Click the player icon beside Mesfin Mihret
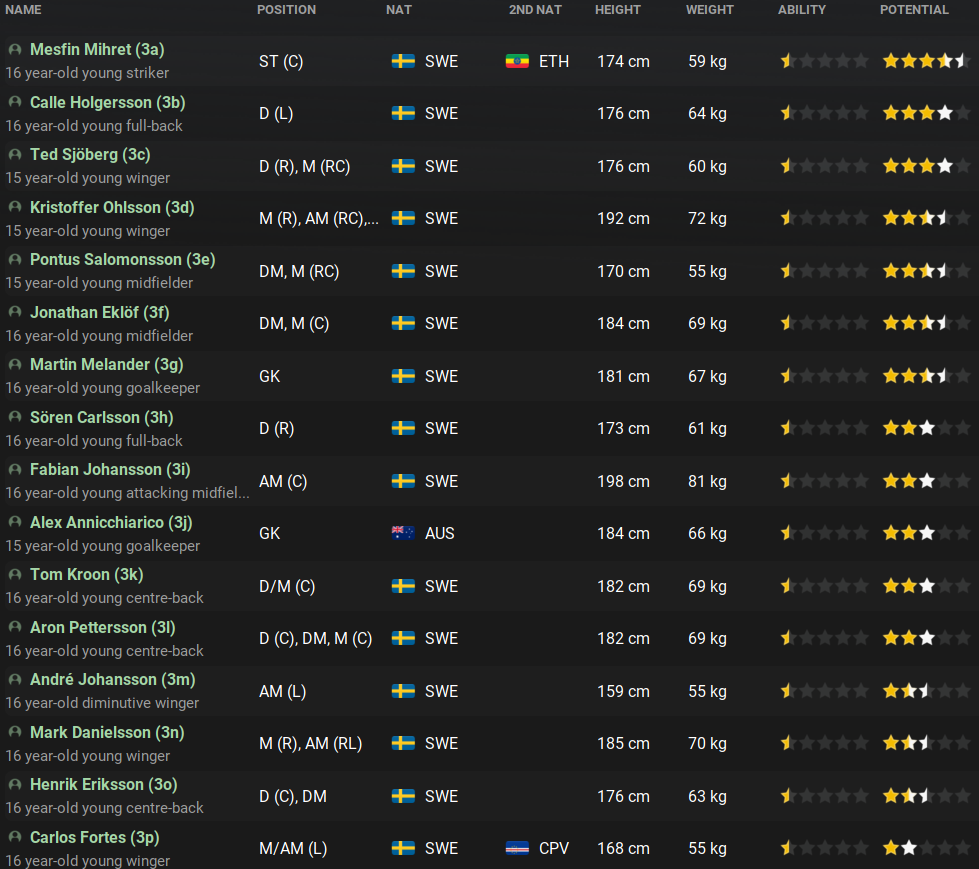This screenshot has height=869, width=979. click(15, 49)
